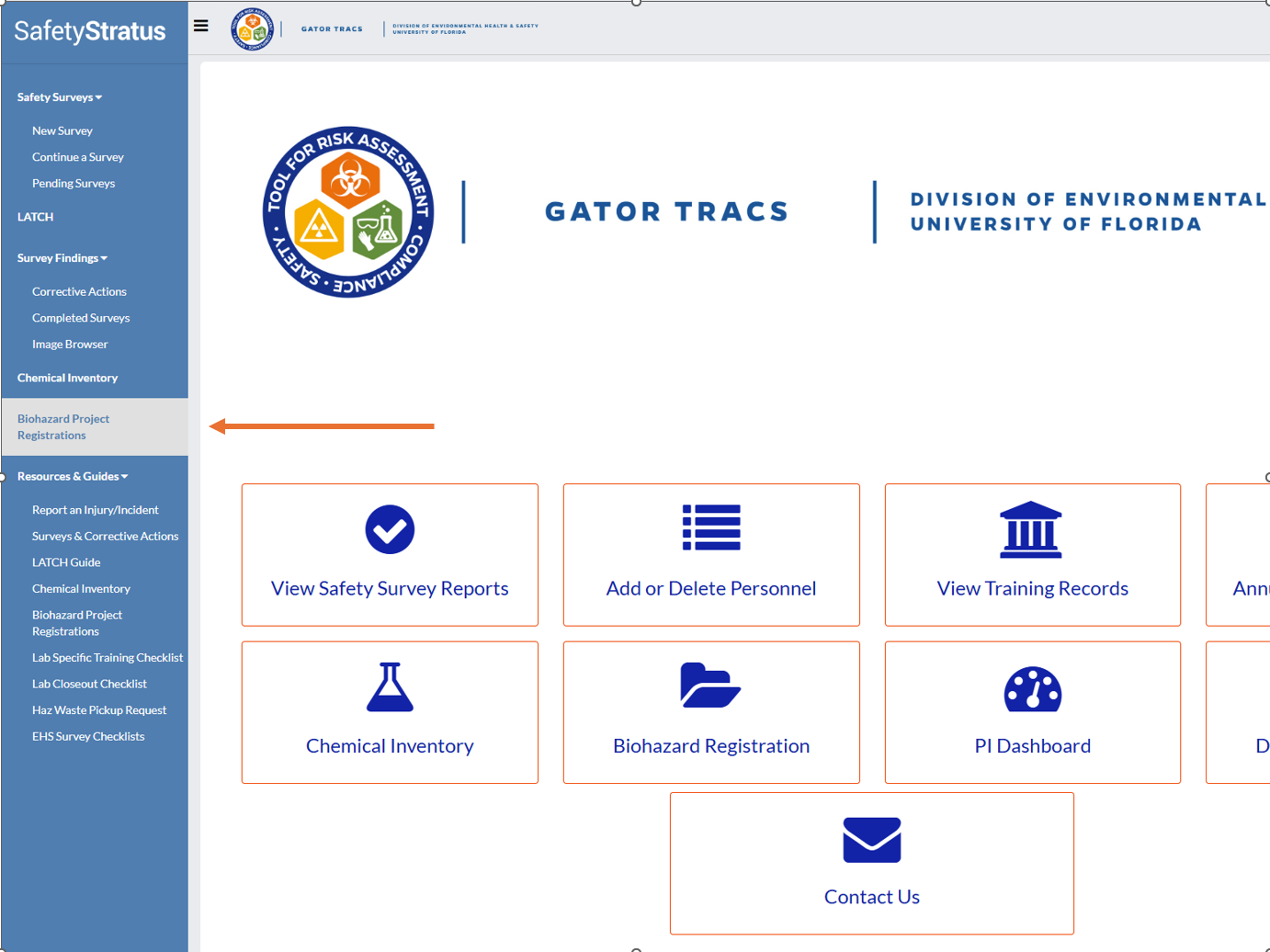
Task: Click the large Tool for Risk Assessment seal
Action: (348, 212)
